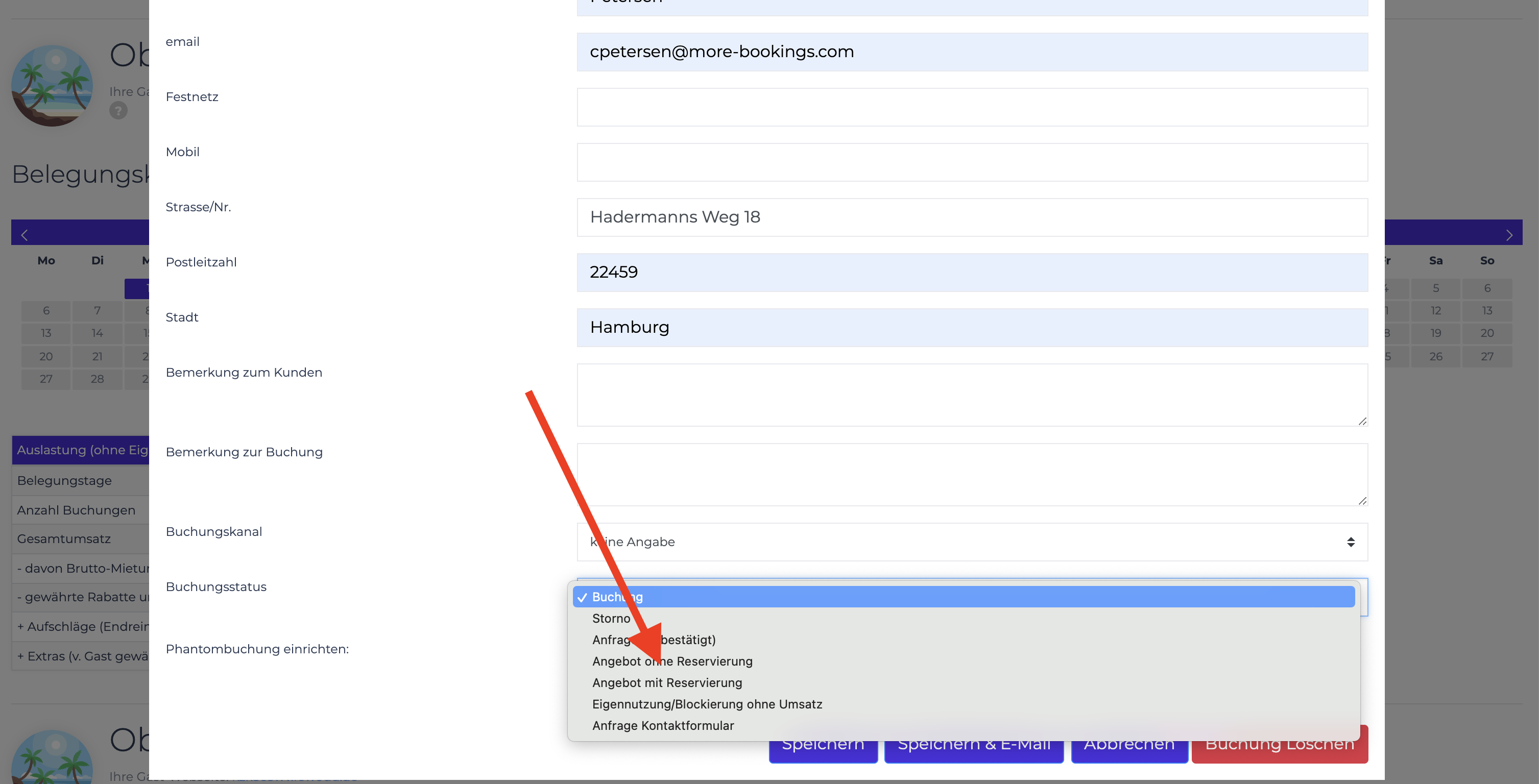Click the help question mark icon
1539x784 pixels.
[x=118, y=110]
